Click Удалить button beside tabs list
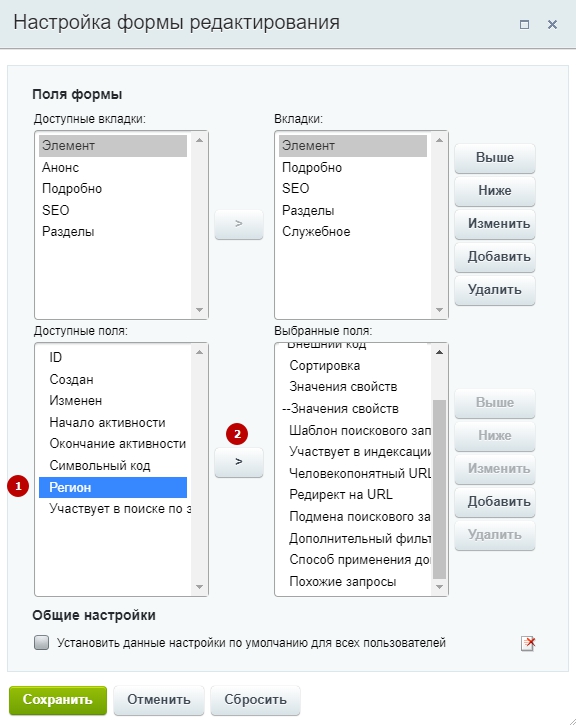The height and width of the screenshot is (725, 576). [495, 290]
